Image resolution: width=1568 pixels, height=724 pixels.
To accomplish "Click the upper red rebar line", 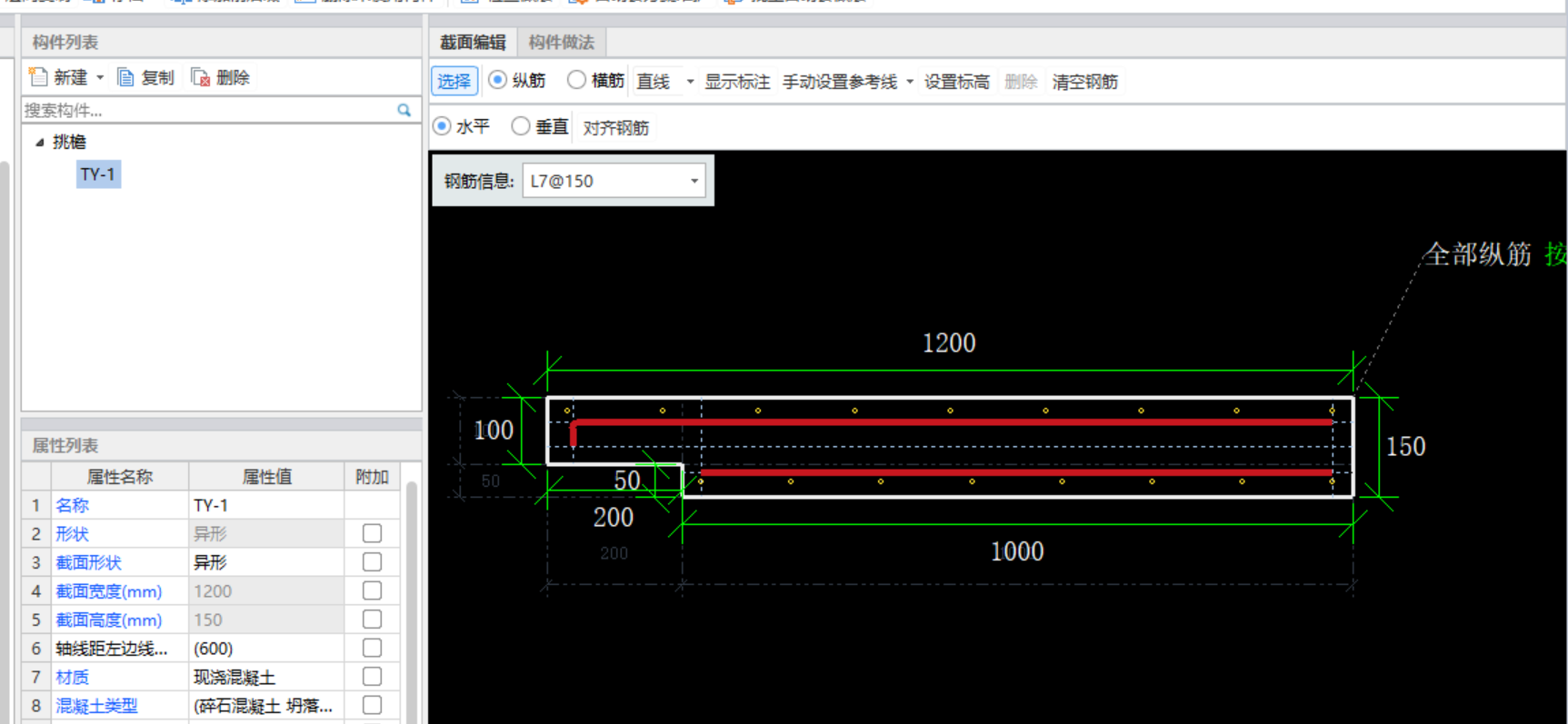I will (x=952, y=422).
